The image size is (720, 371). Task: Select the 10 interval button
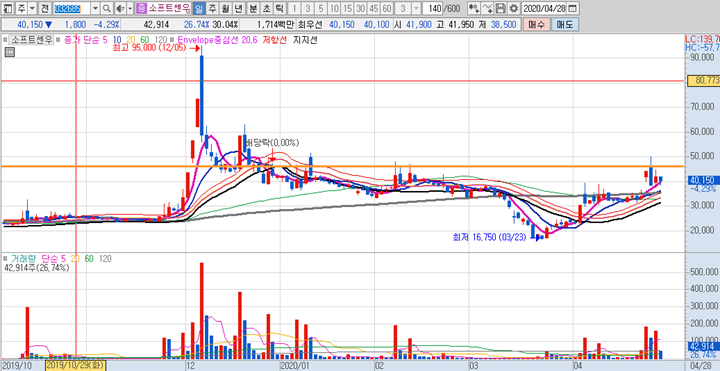click(334, 8)
